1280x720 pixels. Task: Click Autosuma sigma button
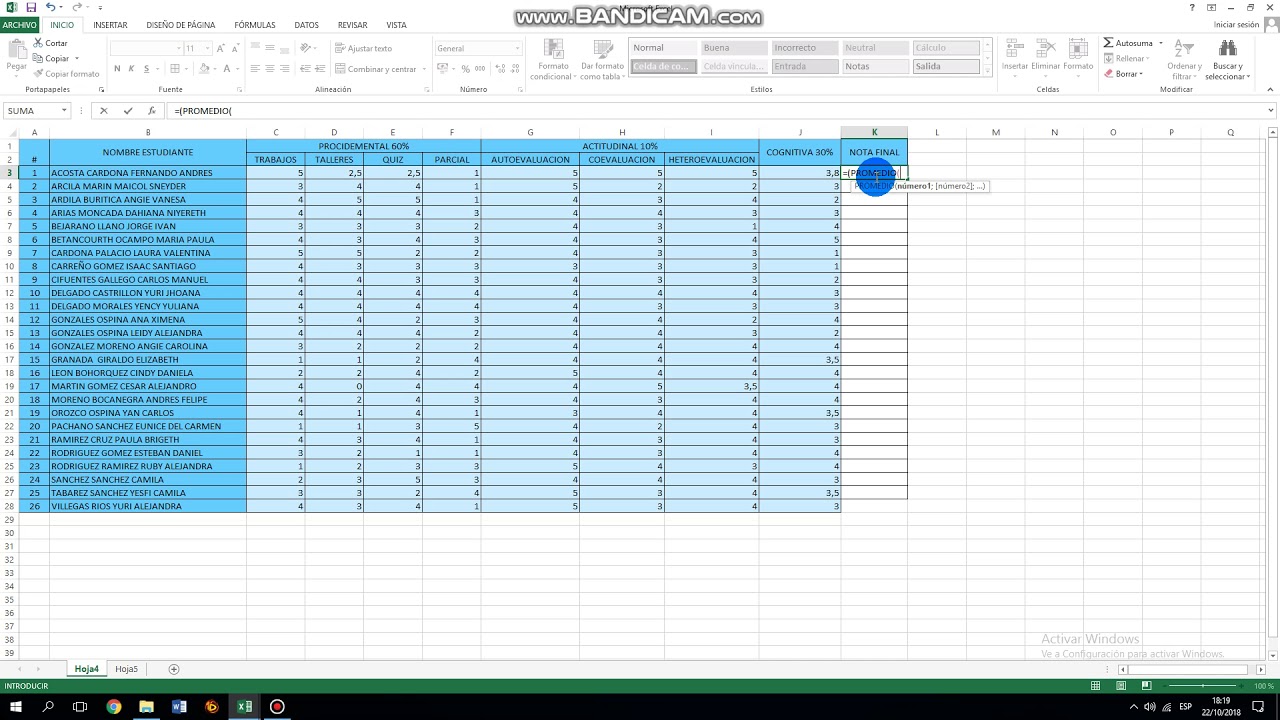pyautogui.click(x=1128, y=43)
